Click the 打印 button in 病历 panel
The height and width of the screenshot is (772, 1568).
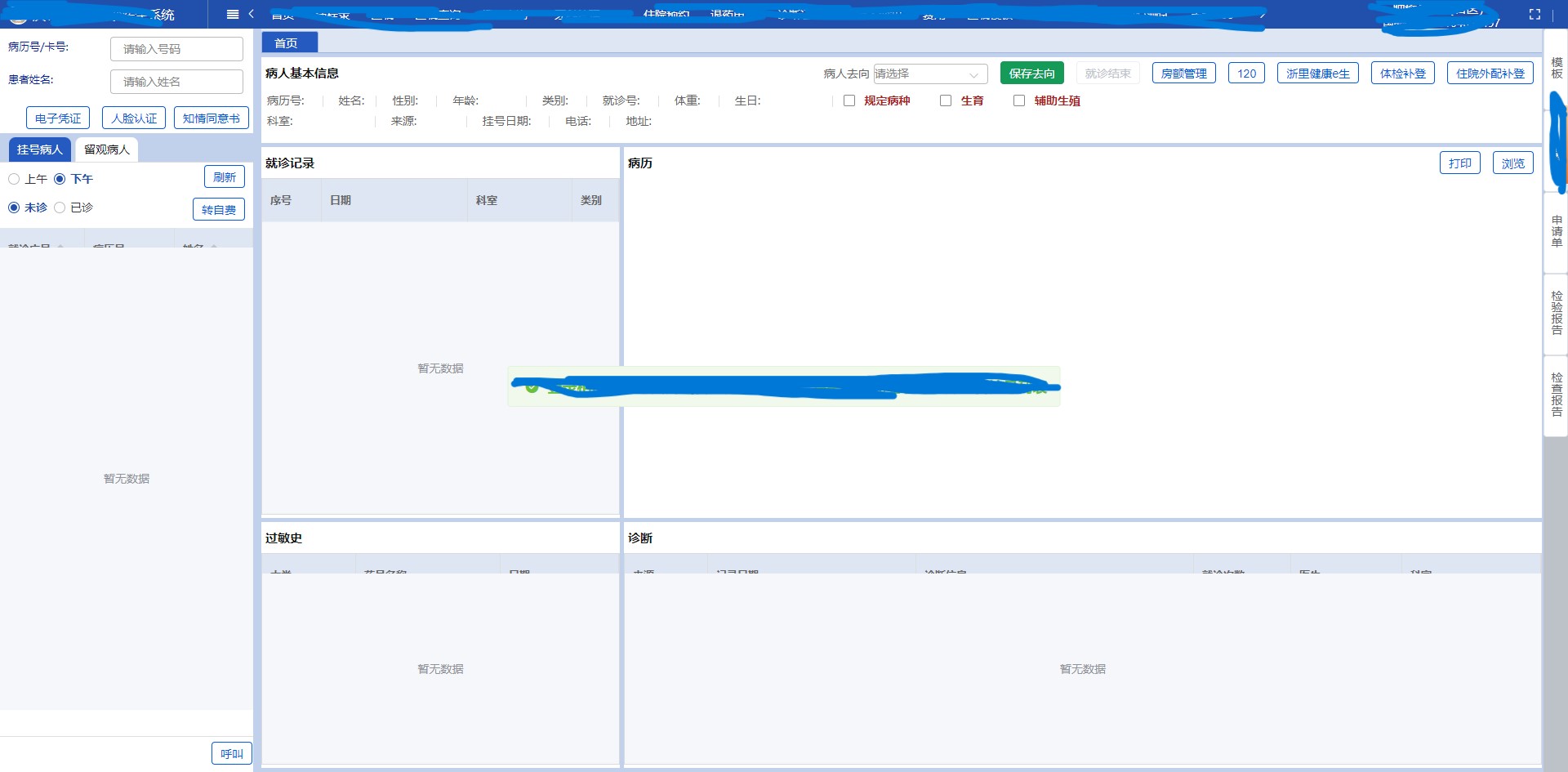(1460, 163)
